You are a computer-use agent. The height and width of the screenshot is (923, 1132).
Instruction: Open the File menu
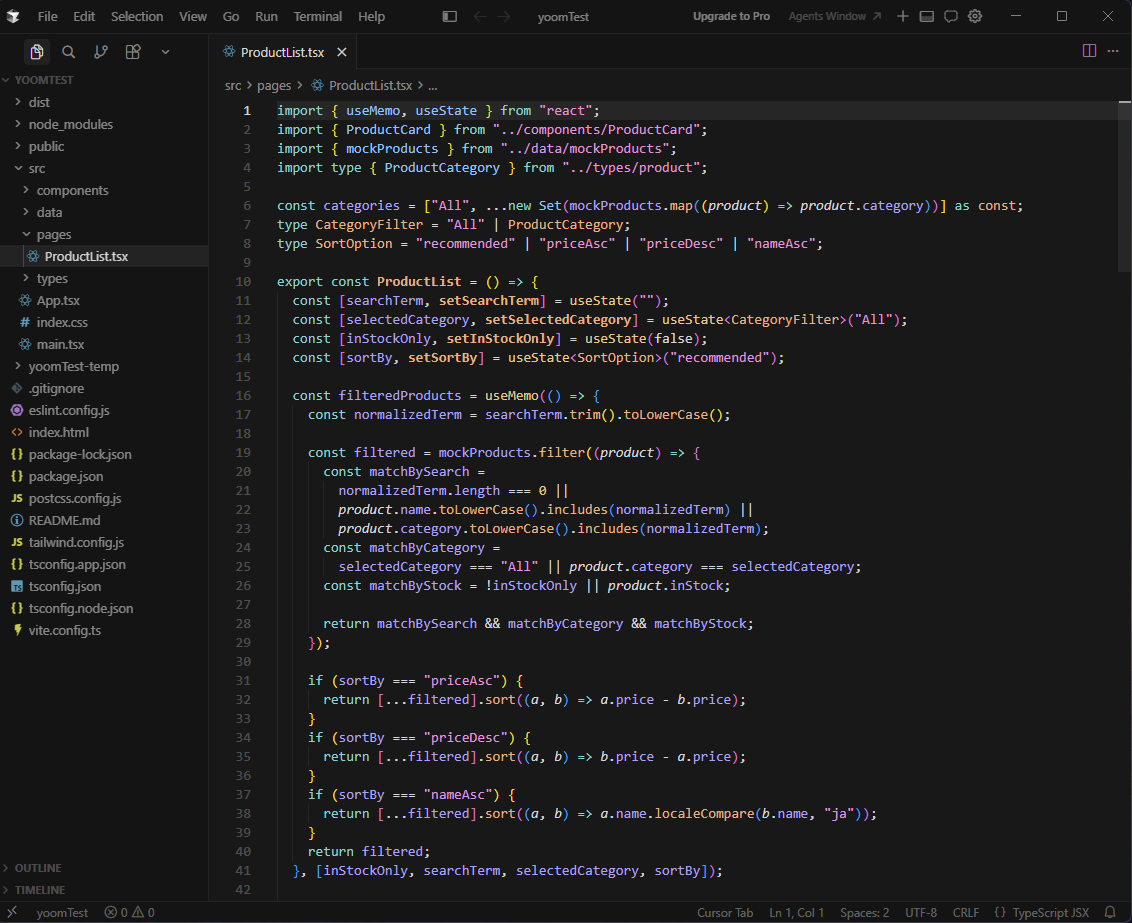[48, 16]
